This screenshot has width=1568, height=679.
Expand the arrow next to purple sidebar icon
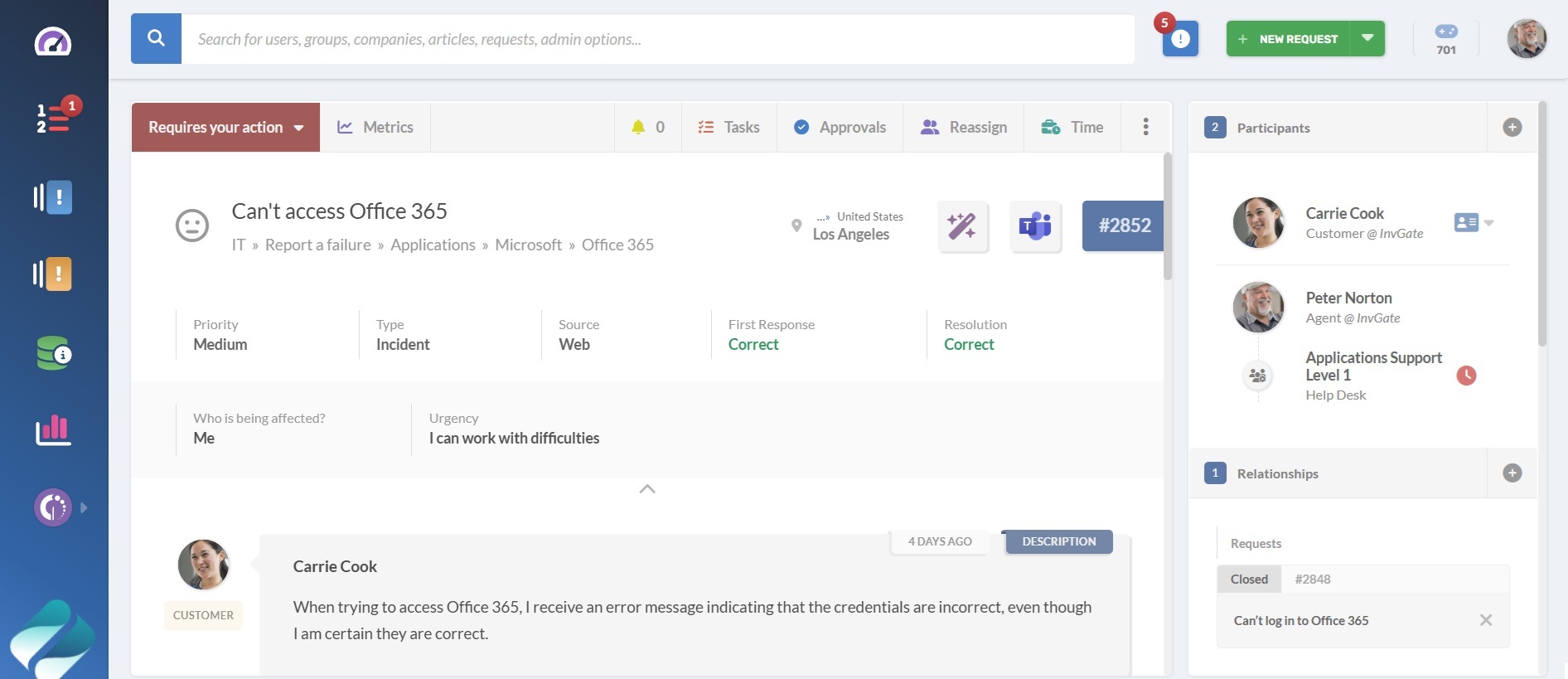coord(84,507)
